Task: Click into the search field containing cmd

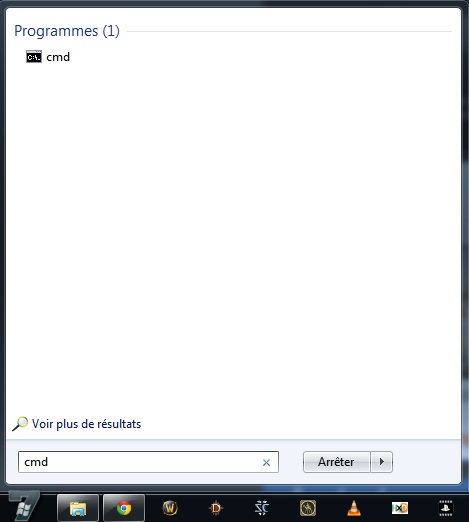Action: pyautogui.click(x=148, y=462)
